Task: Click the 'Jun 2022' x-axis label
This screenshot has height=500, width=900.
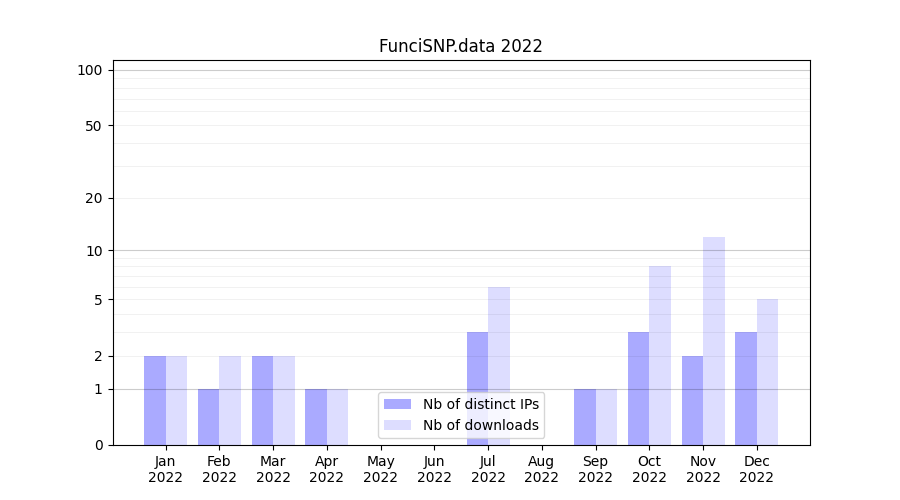Action: (434, 469)
